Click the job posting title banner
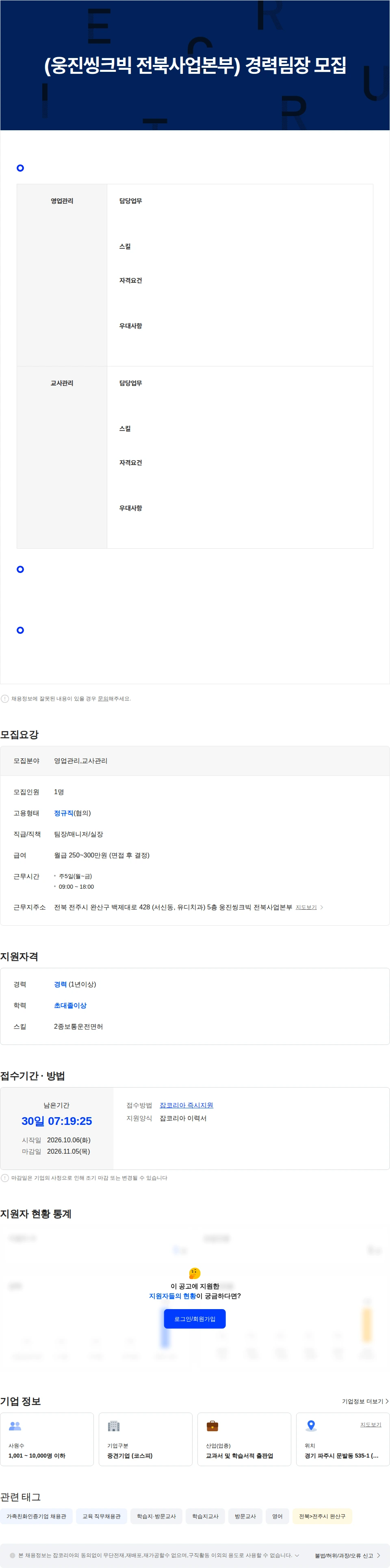Screen dimensions: 390x1568 (x=195, y=65)
